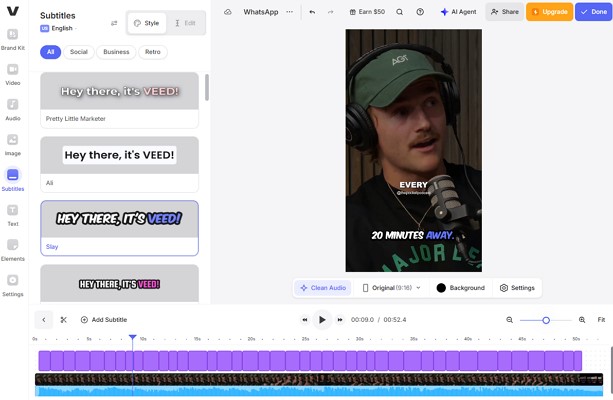This screenshot has height=400, width=613.
Task: Zoom out the timeline
Action: (509, 320)
